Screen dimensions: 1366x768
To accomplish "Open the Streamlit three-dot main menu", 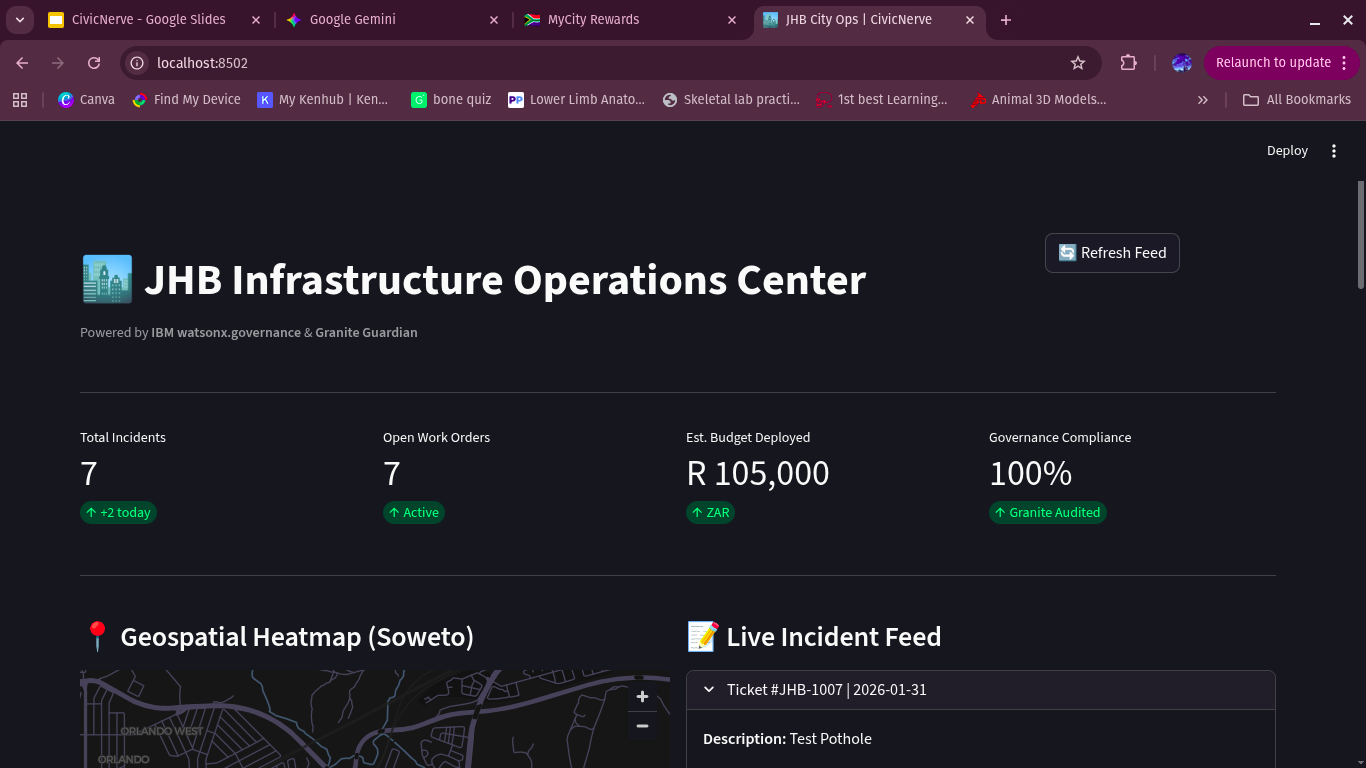I will pos(1333,151).
